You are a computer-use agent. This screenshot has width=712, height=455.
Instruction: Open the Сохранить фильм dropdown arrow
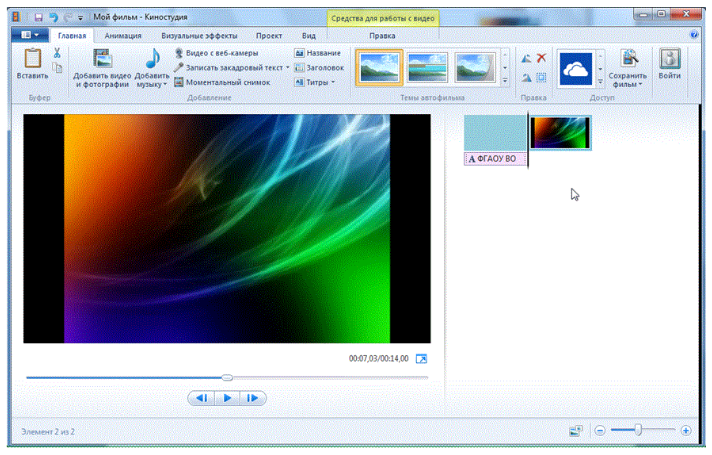641,85
